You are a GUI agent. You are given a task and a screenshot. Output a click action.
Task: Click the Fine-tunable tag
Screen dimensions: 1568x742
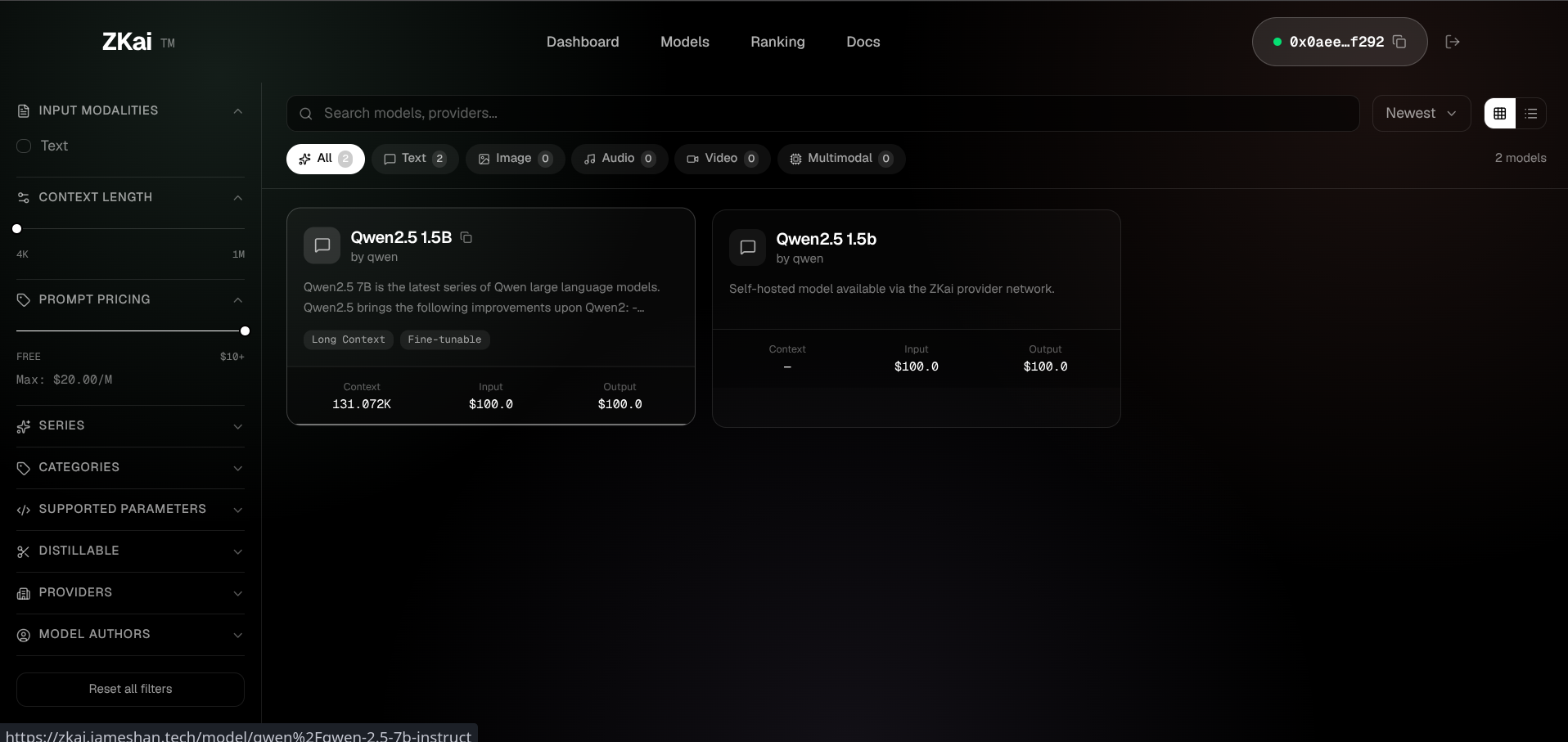pyautogui.click(x=444, y=340)
